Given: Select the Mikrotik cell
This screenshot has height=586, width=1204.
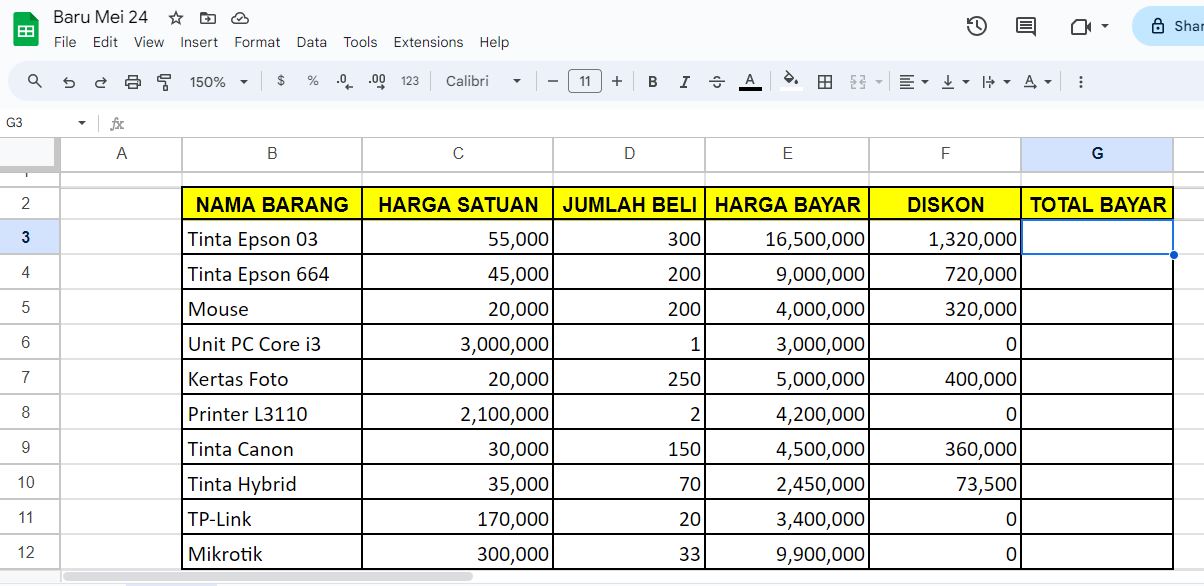Looking at the screenshot, I should click(x=272, y=553).
